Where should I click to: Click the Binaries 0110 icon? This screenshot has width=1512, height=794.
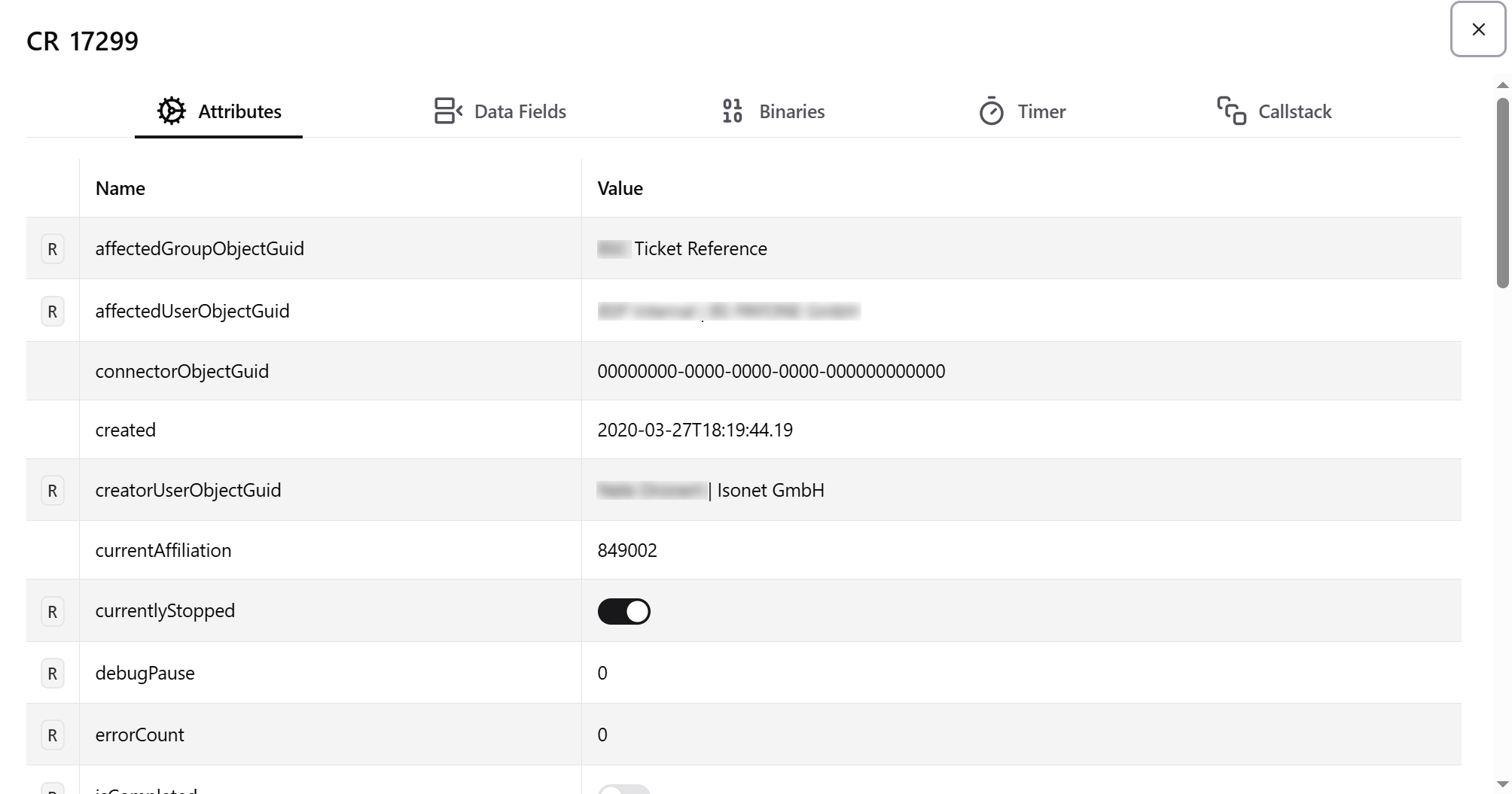point(732,111)
